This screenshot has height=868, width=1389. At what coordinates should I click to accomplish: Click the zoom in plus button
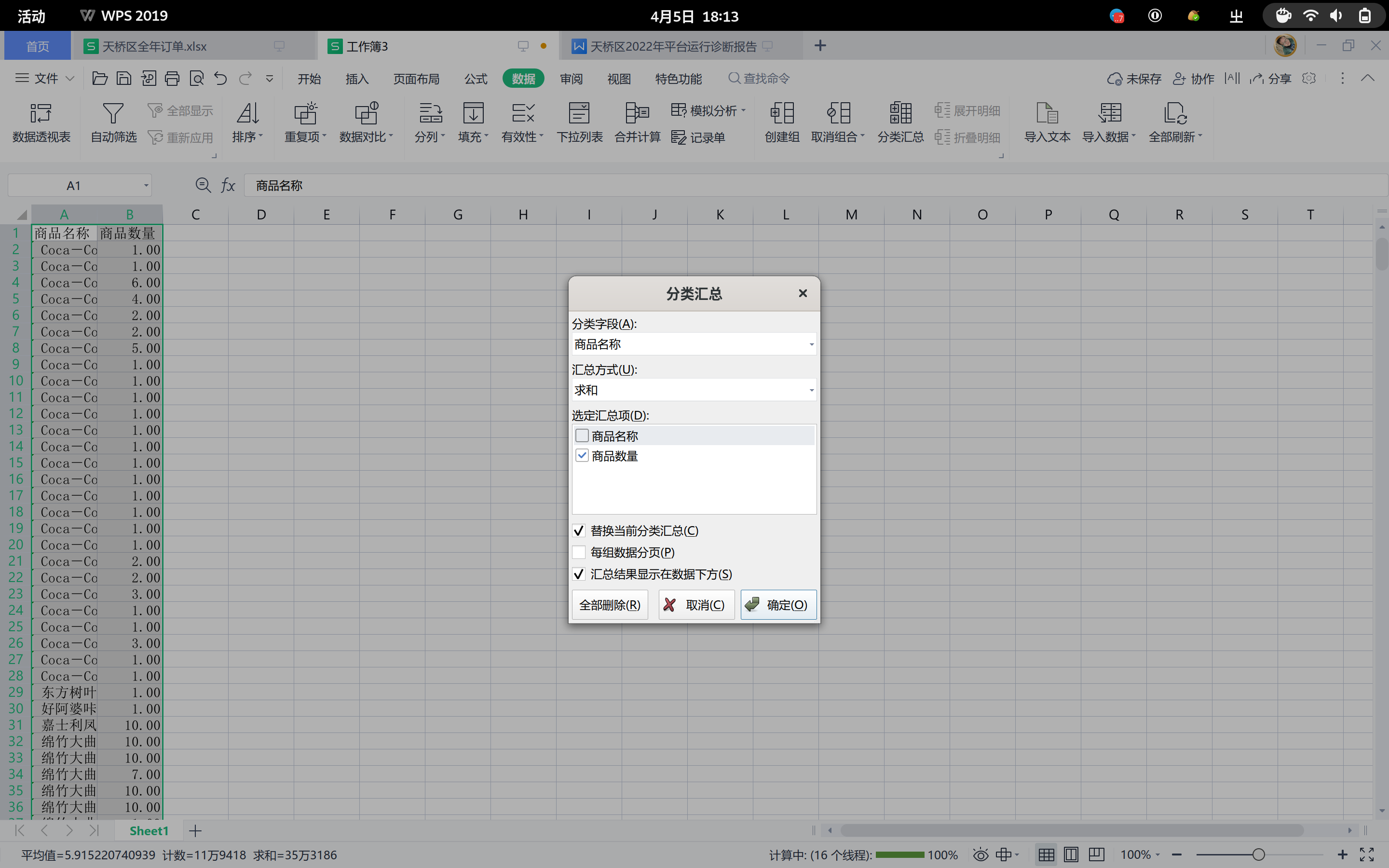(1343, 854)
